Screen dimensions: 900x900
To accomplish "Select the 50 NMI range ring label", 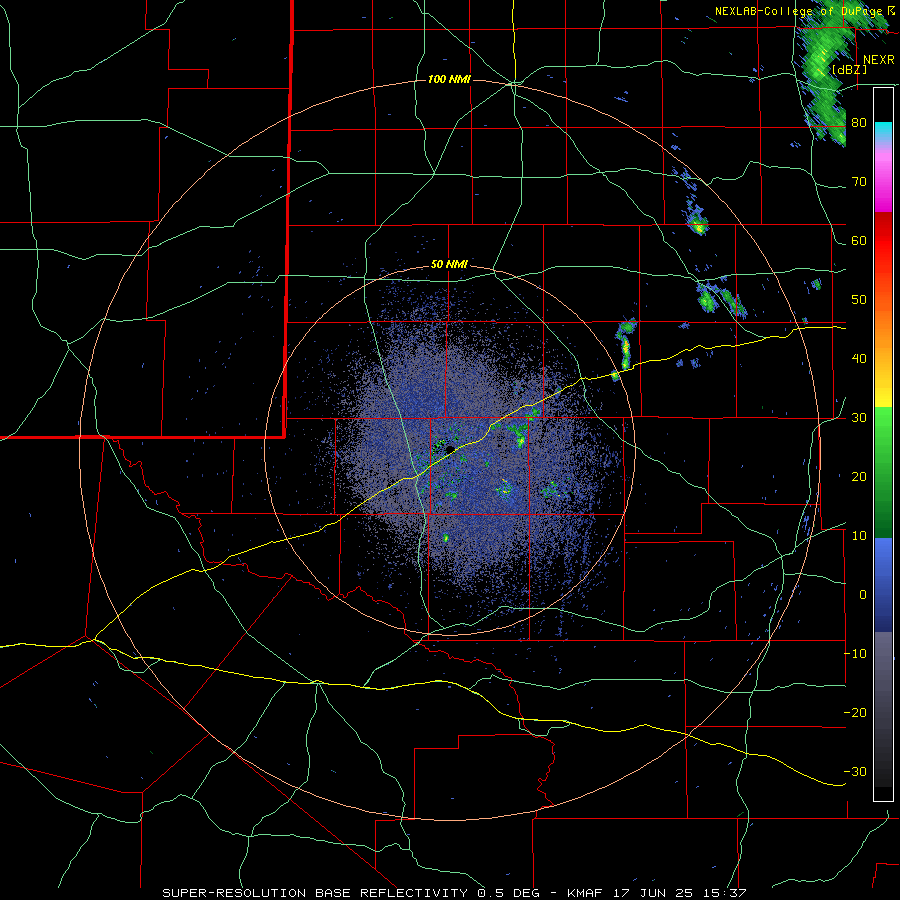I will [449, 265].
